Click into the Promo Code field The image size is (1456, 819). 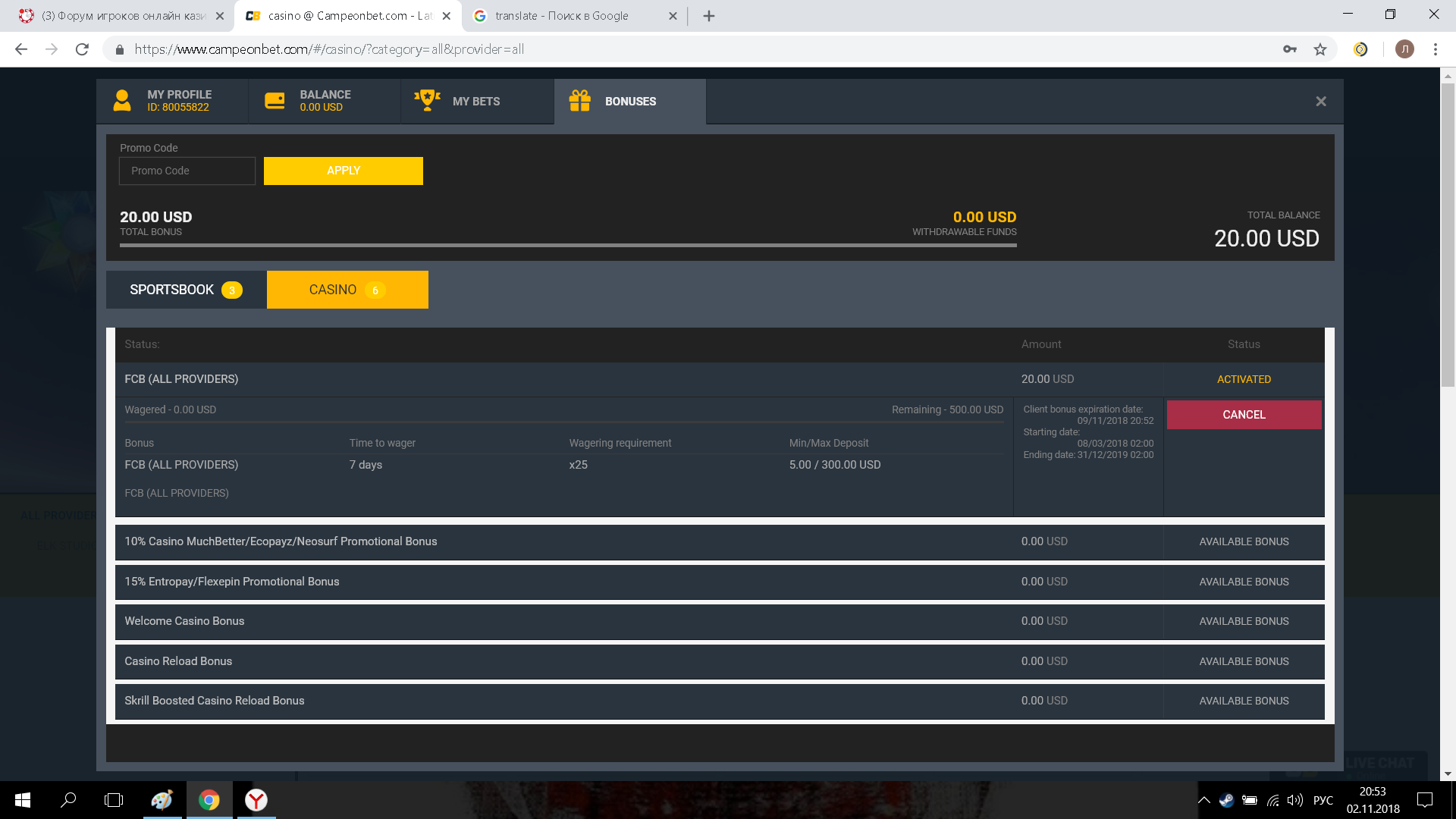pos(187,171)
